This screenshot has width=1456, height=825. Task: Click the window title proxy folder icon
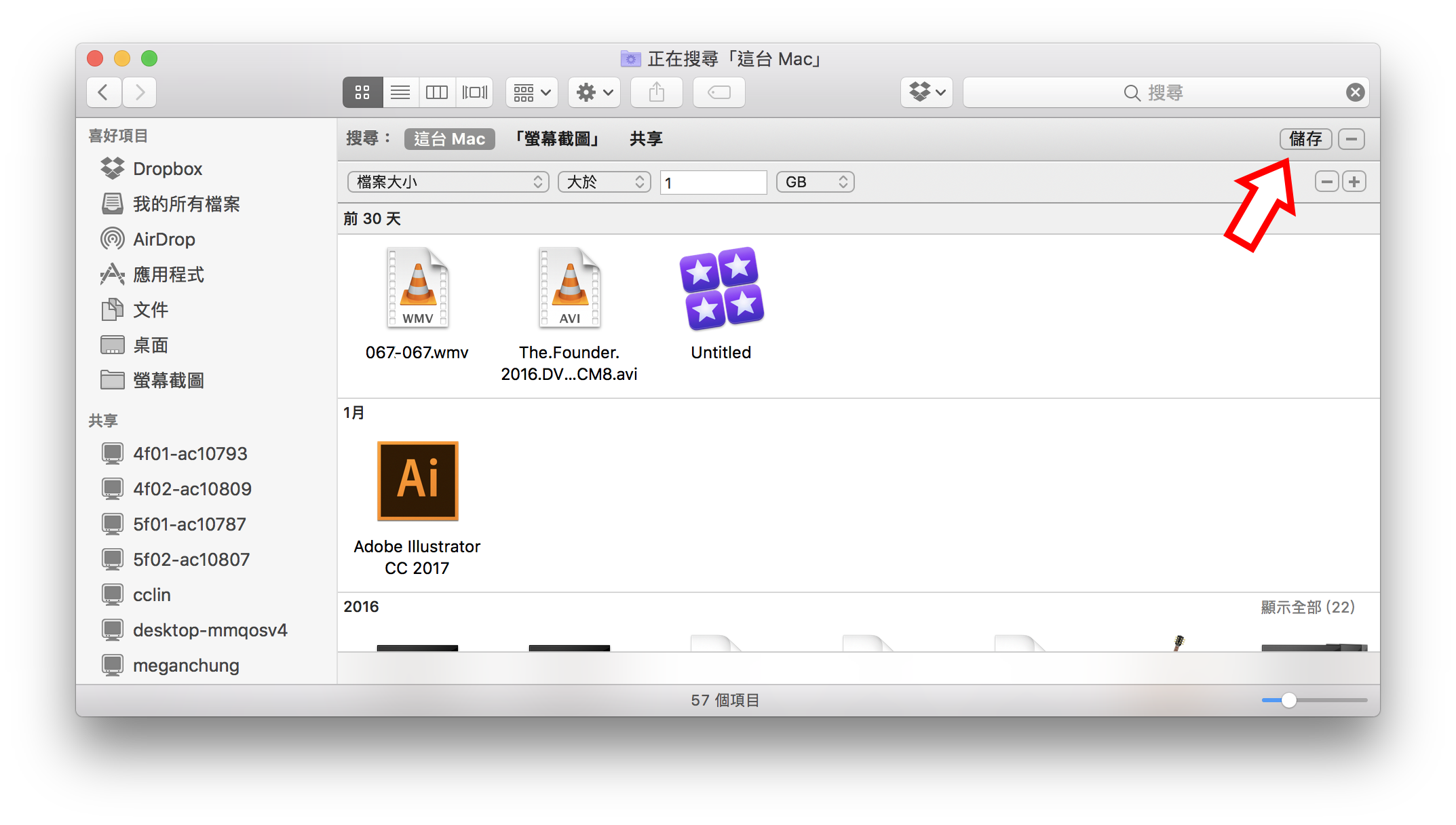630,59
